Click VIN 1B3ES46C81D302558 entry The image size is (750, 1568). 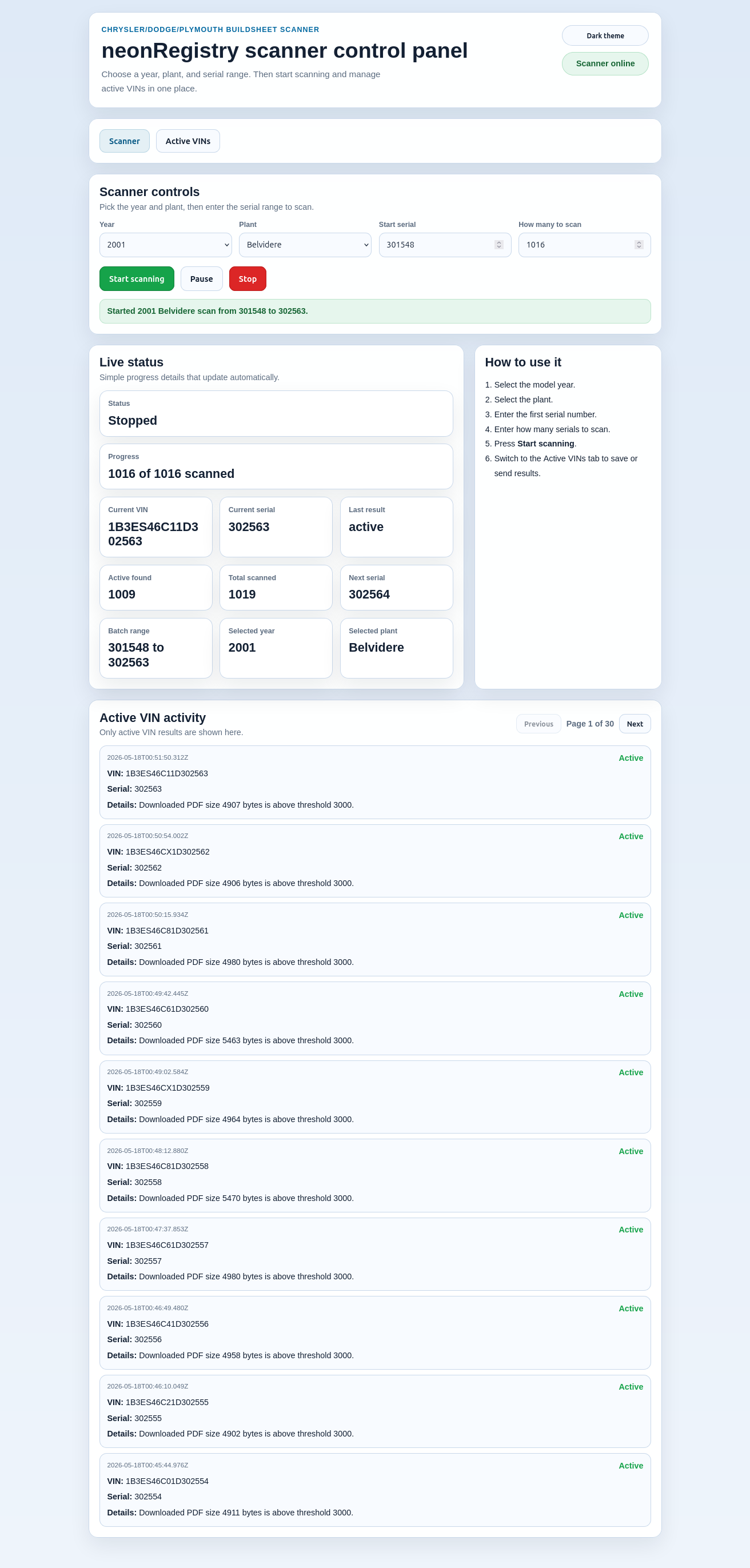[158, 1166]
